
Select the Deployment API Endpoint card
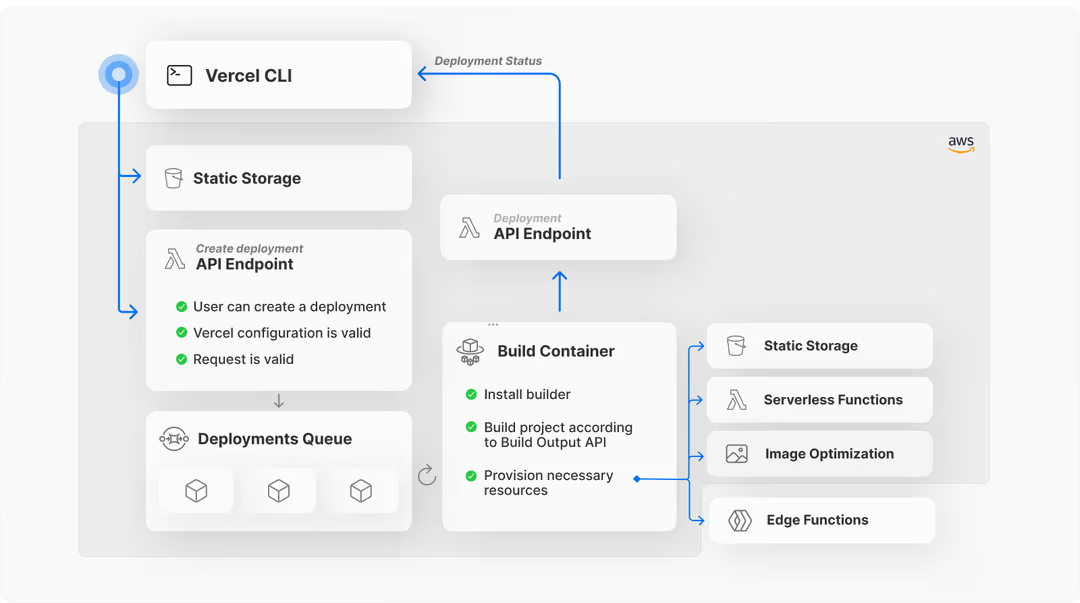coord(558,227)
